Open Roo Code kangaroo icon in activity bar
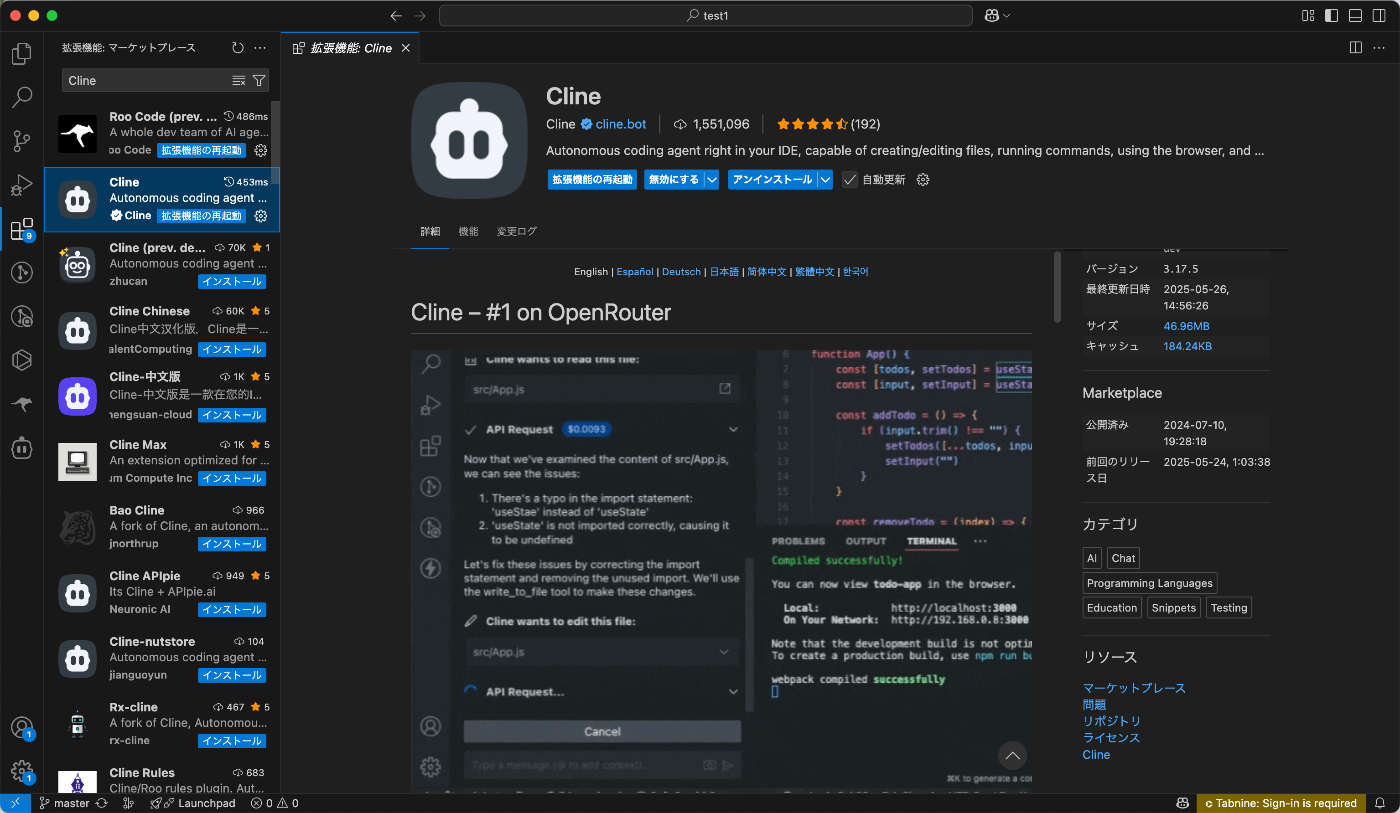The width and height of the screenshot is (1400, 813). [x=22, y=404]
